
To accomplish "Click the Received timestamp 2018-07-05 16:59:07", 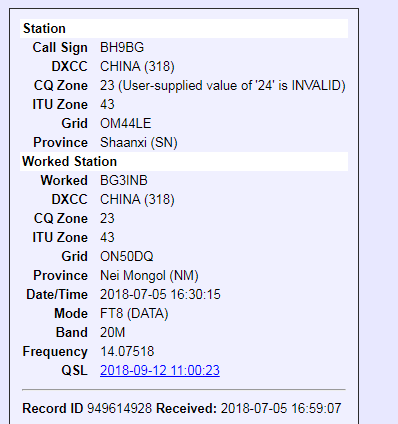I will pyautogui.click(x=281, y=408).
